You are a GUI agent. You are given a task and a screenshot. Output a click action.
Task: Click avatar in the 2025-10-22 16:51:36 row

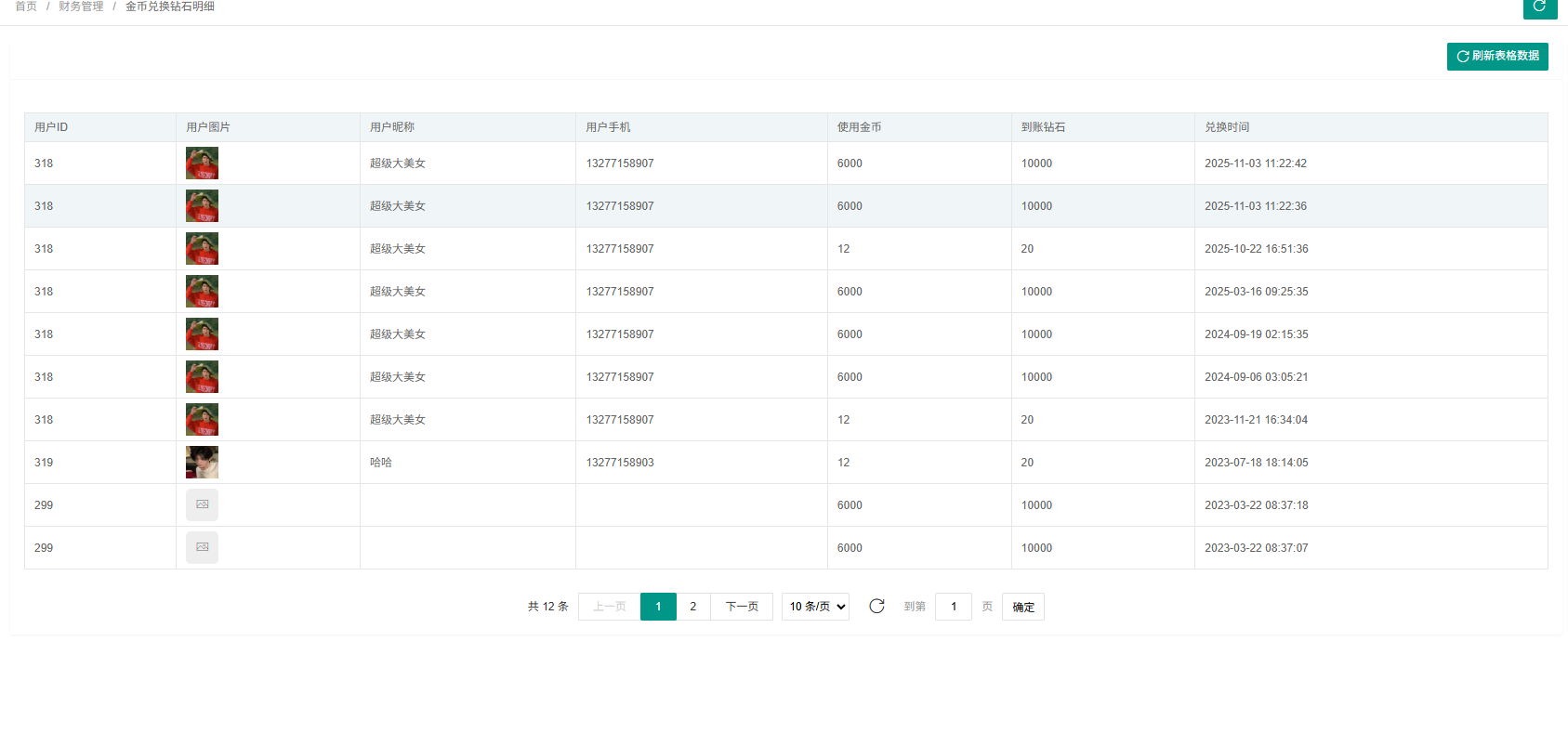[202, 248]
